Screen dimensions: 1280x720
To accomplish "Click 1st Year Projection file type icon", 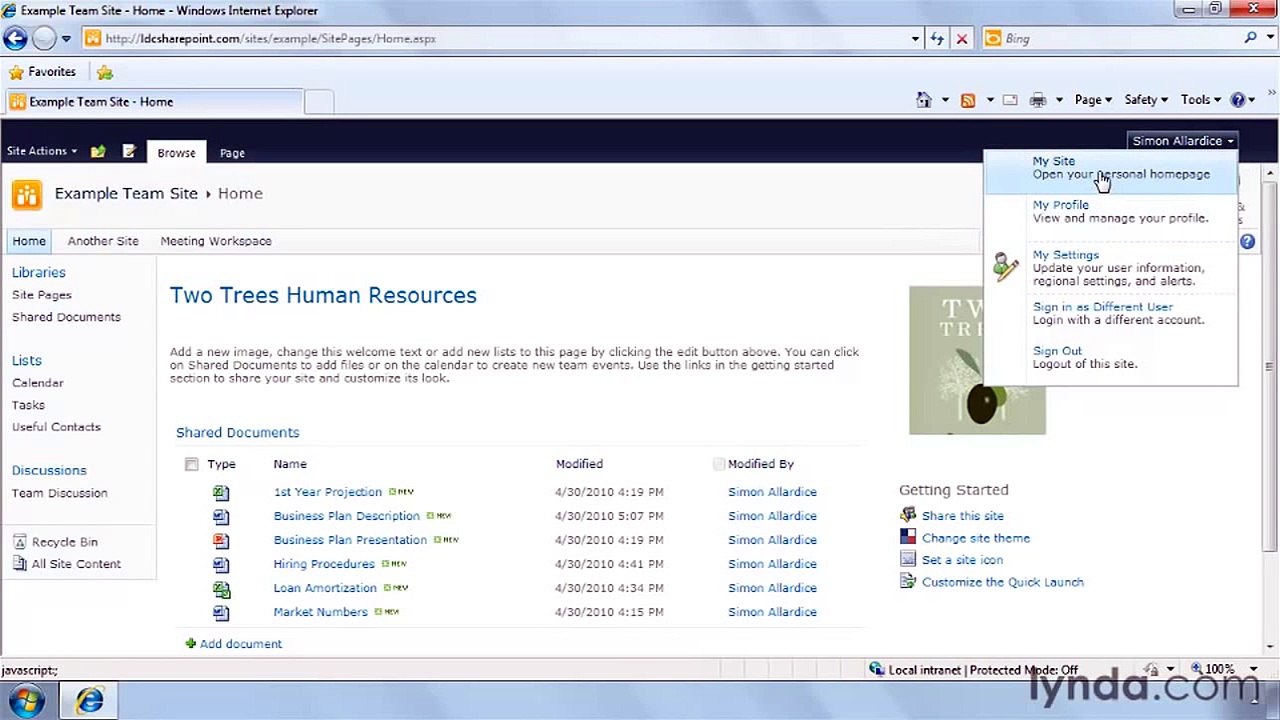I will [x=221, y=492].
